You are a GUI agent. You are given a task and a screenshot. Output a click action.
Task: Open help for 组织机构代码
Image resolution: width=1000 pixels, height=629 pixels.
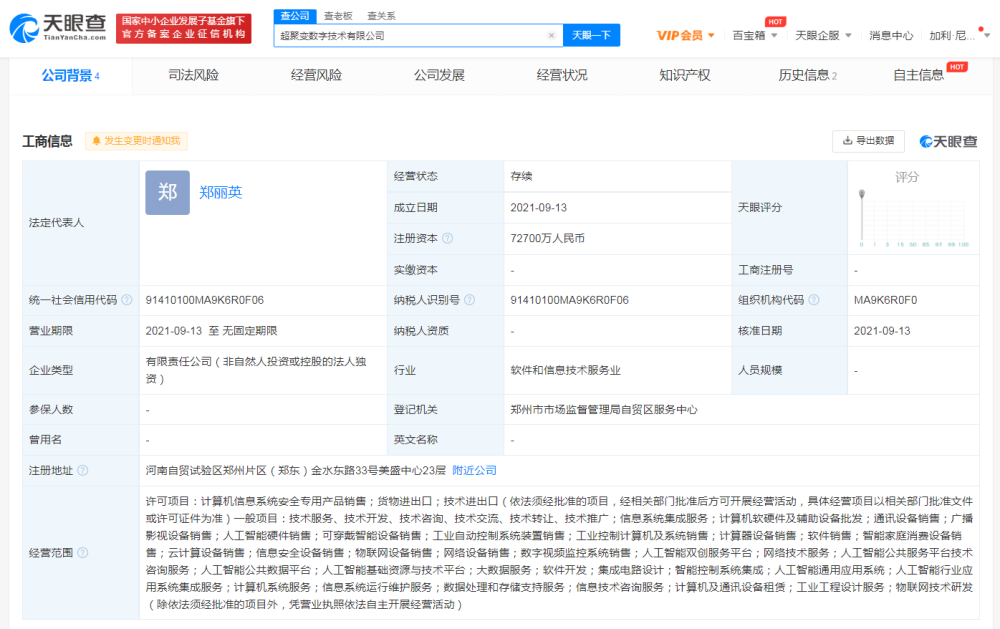[x=814, y=300]
